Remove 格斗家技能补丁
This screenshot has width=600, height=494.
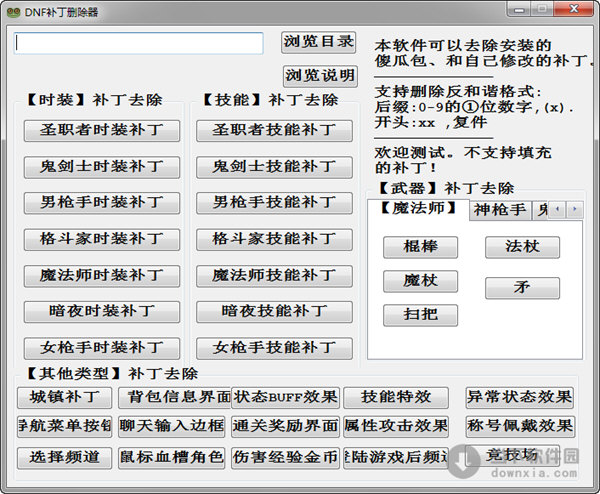[274, 240]
